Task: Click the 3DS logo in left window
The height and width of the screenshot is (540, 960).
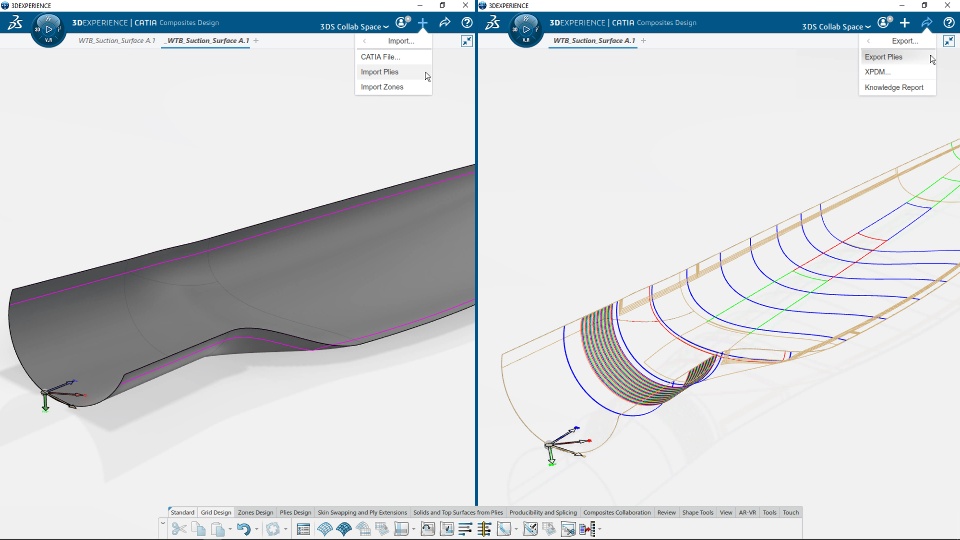Action: pyautogui.click(x=15, y=23)
